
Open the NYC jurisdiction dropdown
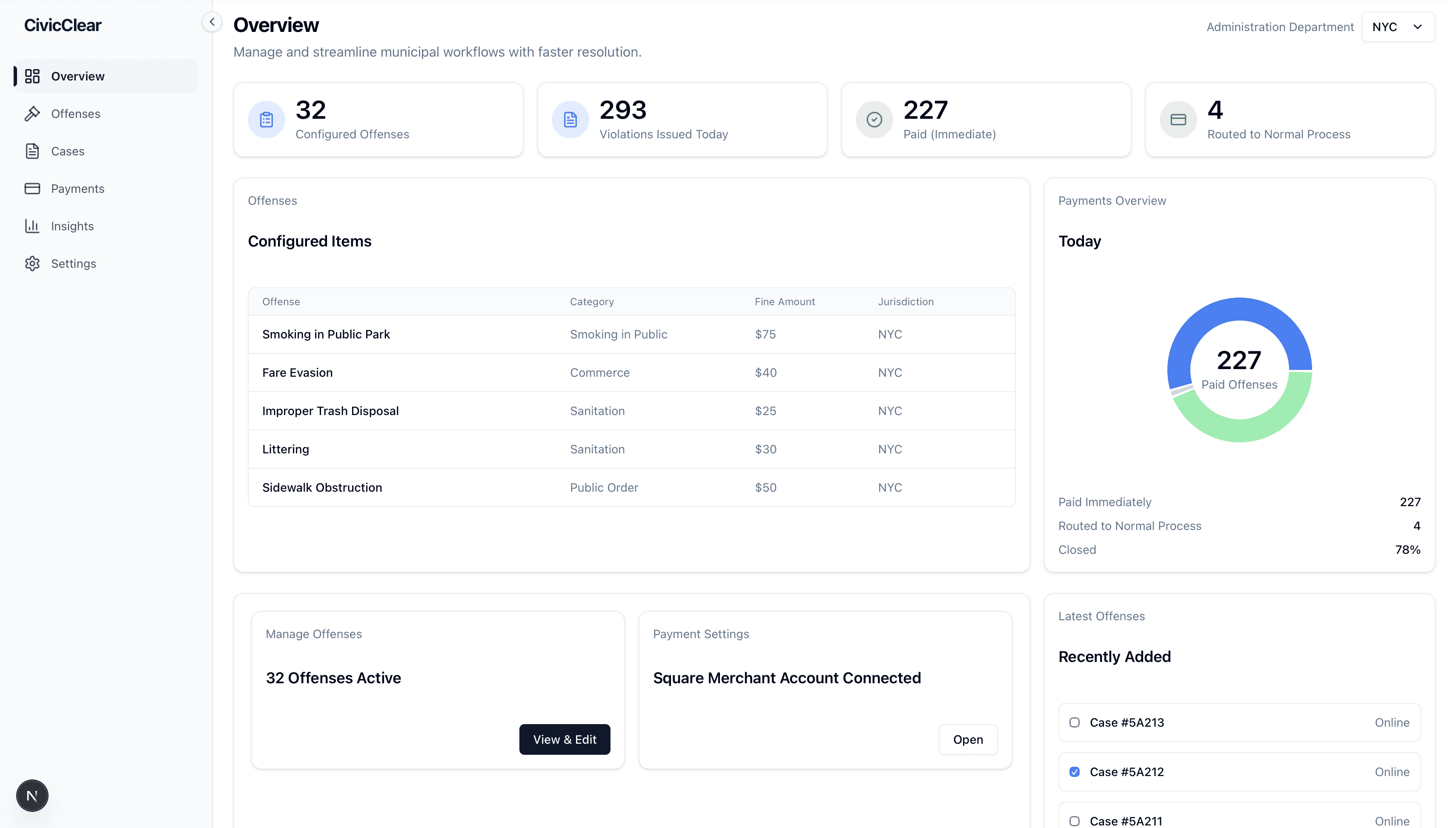pyautogui.click(x=1398, y=26)
